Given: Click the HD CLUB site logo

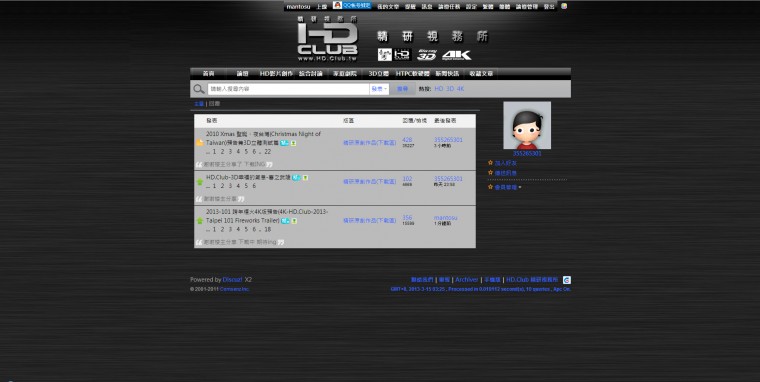Looking at the screenshot, I should coord(327,39).
